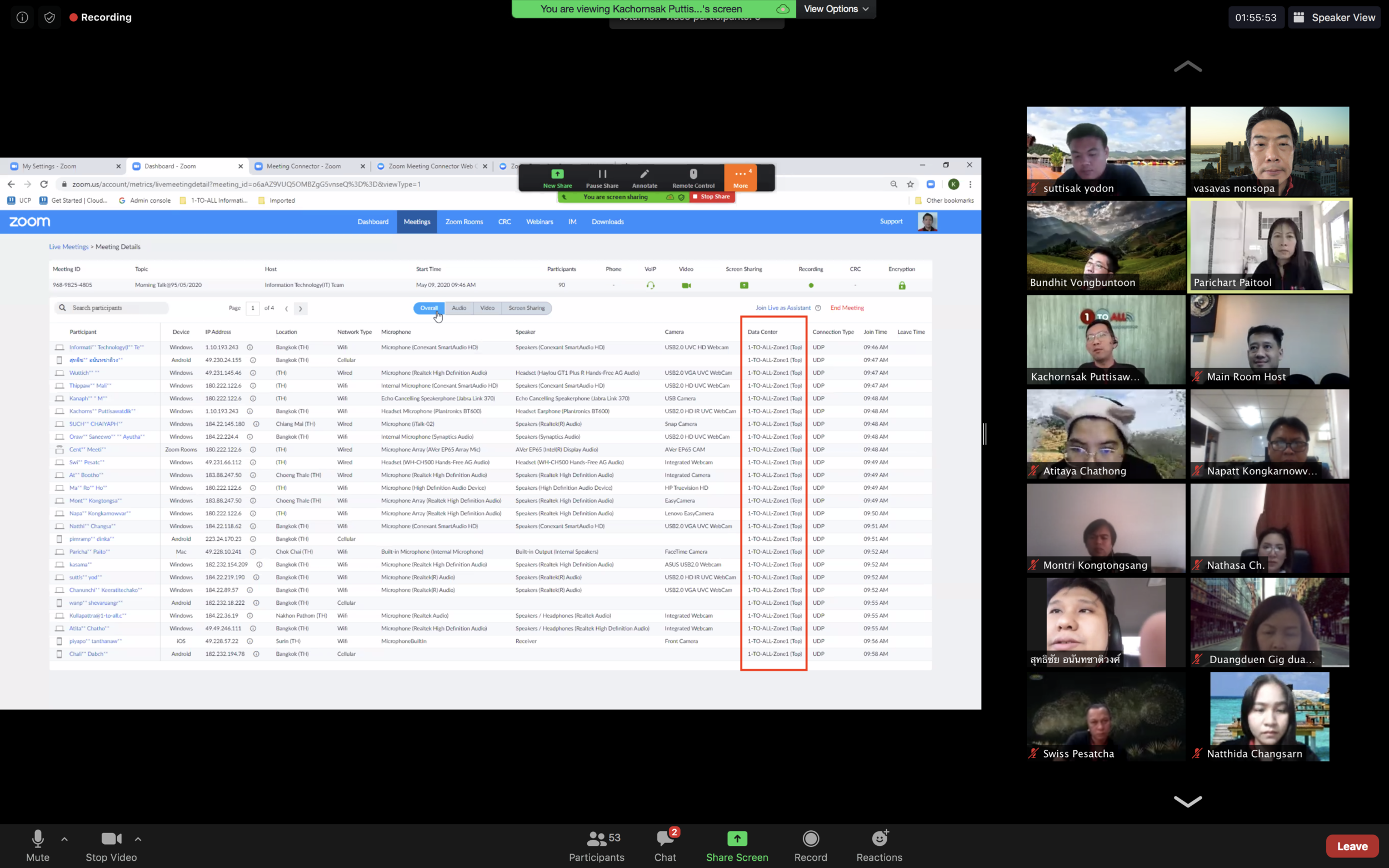Open the Chat panel with two notifications
Screen dimensions: 1389x868
click(664, 845)
